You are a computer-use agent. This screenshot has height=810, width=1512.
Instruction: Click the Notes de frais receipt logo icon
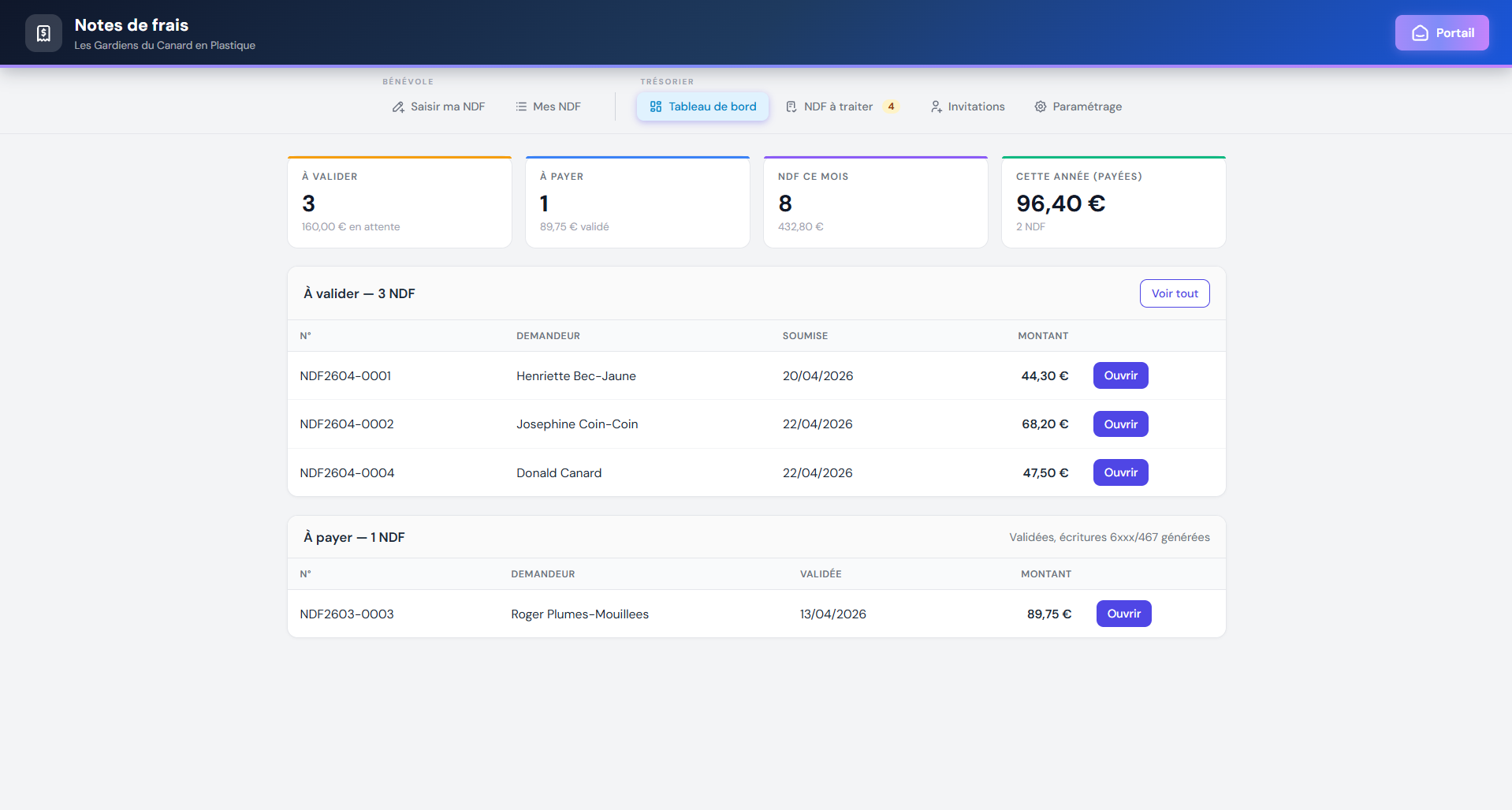(x=43, y=33)
